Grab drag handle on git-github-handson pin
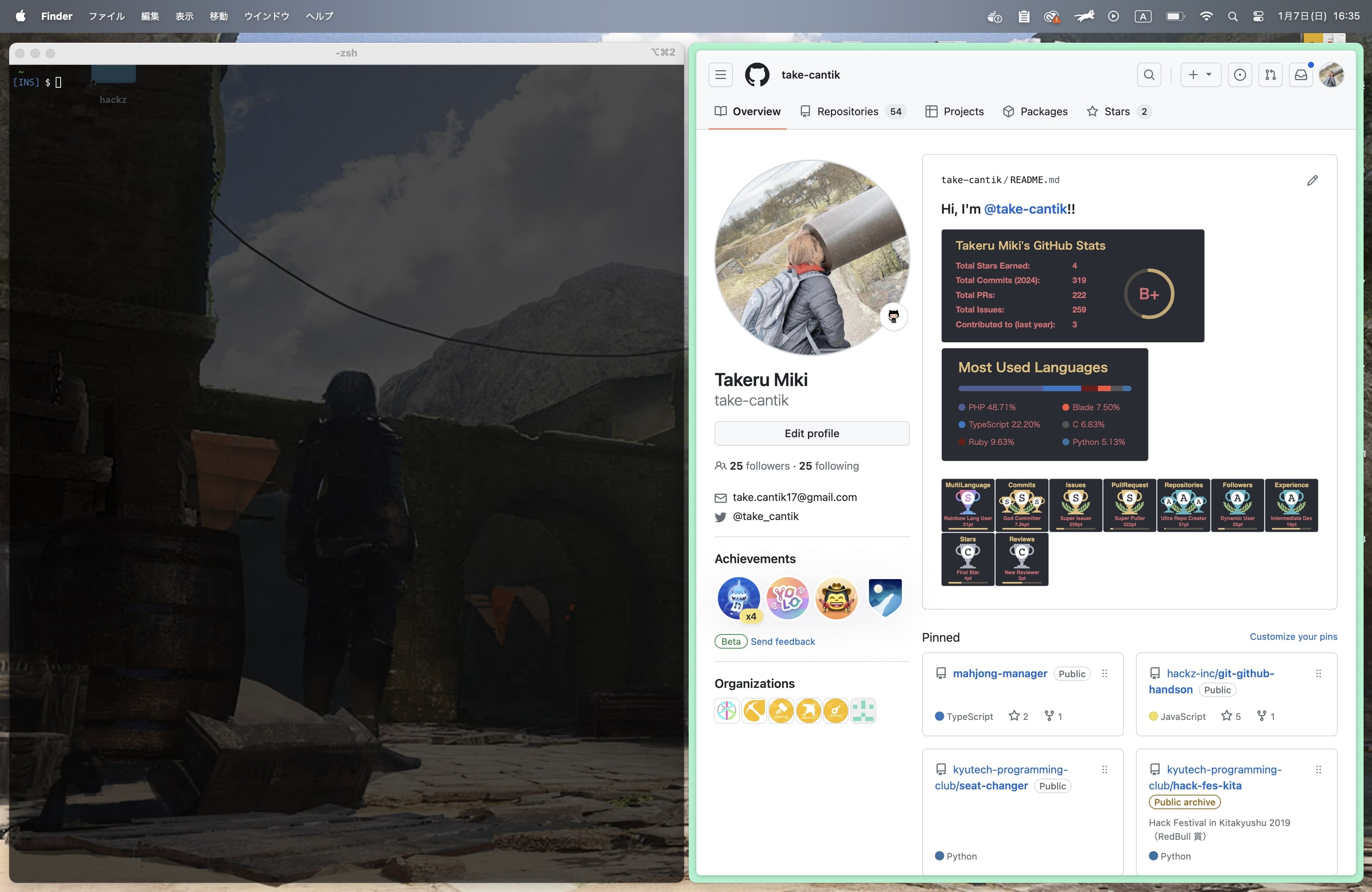 (x=1318, y=673)
